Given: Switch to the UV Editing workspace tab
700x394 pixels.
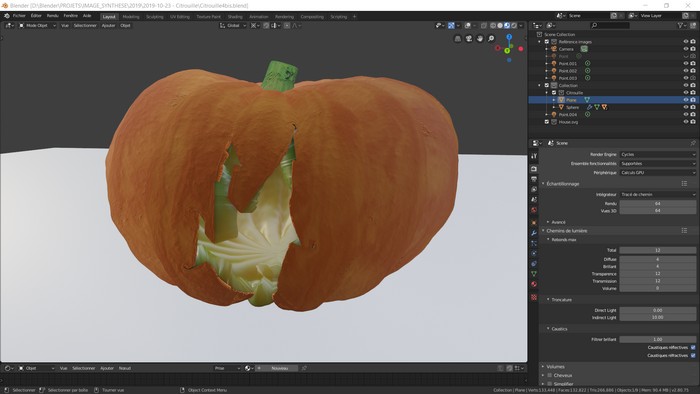Looking at the screenshot, I should click(x=179, y=17).
